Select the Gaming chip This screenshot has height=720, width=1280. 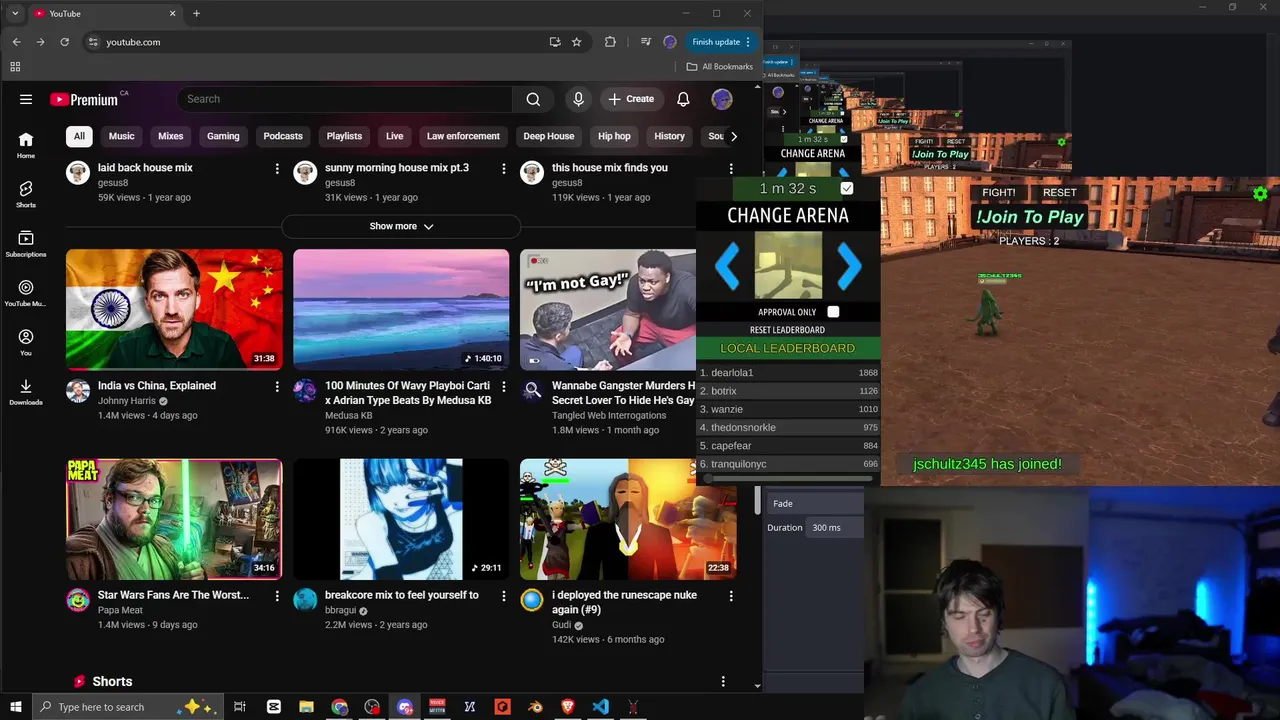[x=223, y=136]
